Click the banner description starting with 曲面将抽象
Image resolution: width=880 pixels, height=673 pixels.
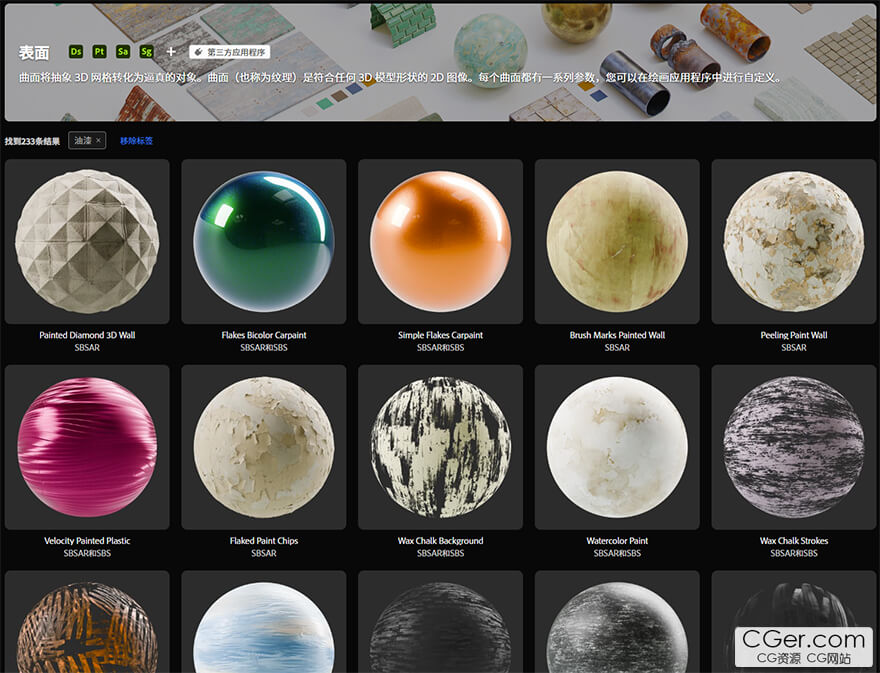[400, 77]
